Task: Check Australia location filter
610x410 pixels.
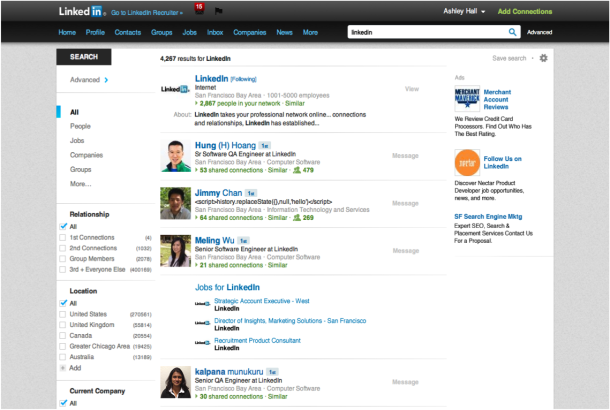Action: [63, 357]
